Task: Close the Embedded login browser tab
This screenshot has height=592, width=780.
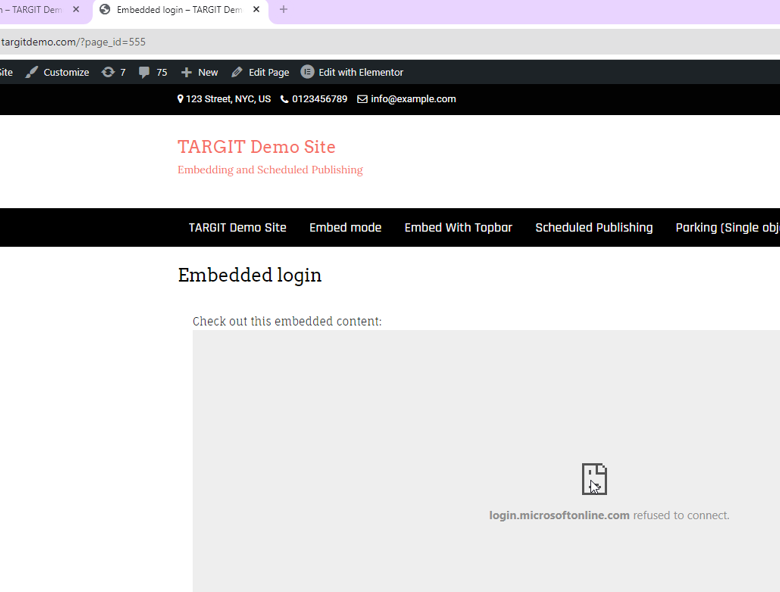Action: pos(257,10)
